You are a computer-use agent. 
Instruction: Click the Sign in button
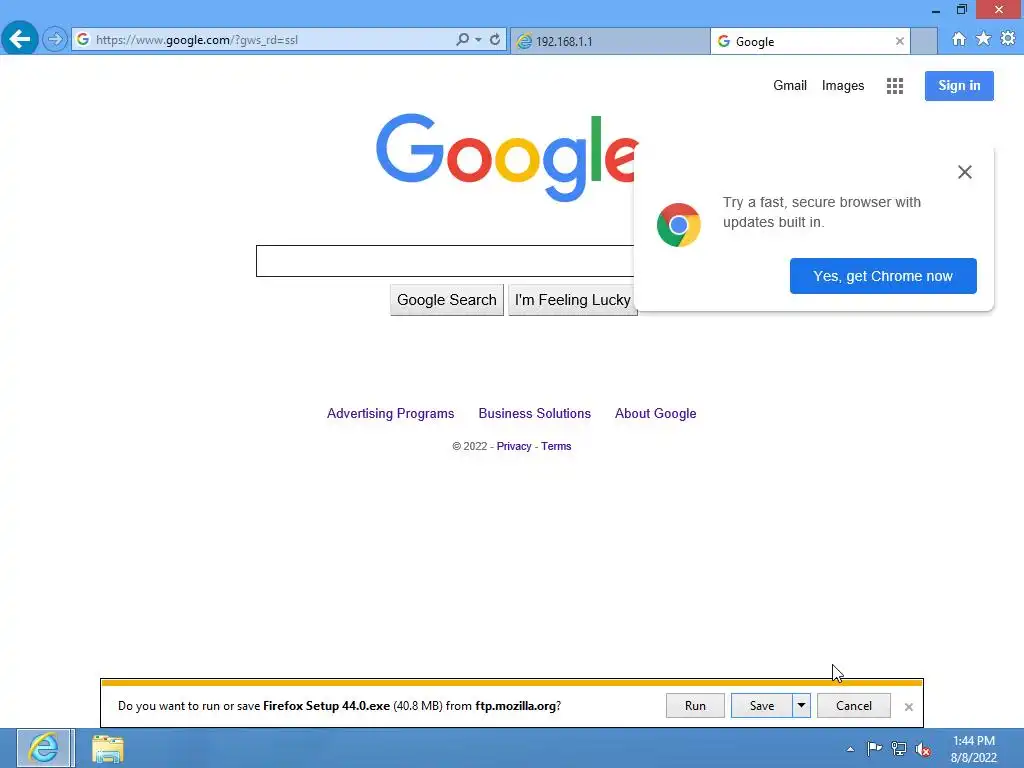(959, 86)
